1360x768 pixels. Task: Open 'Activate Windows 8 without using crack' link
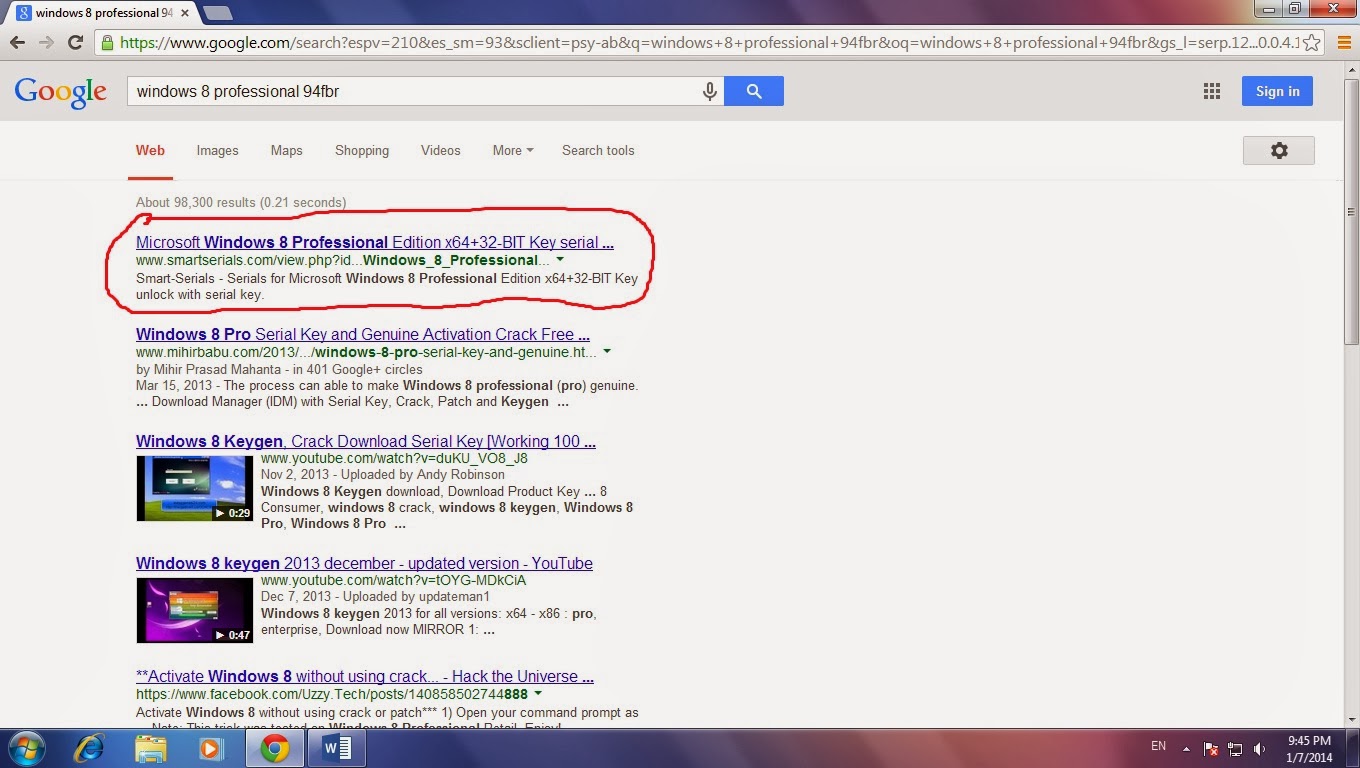click(x=365, y=676)
